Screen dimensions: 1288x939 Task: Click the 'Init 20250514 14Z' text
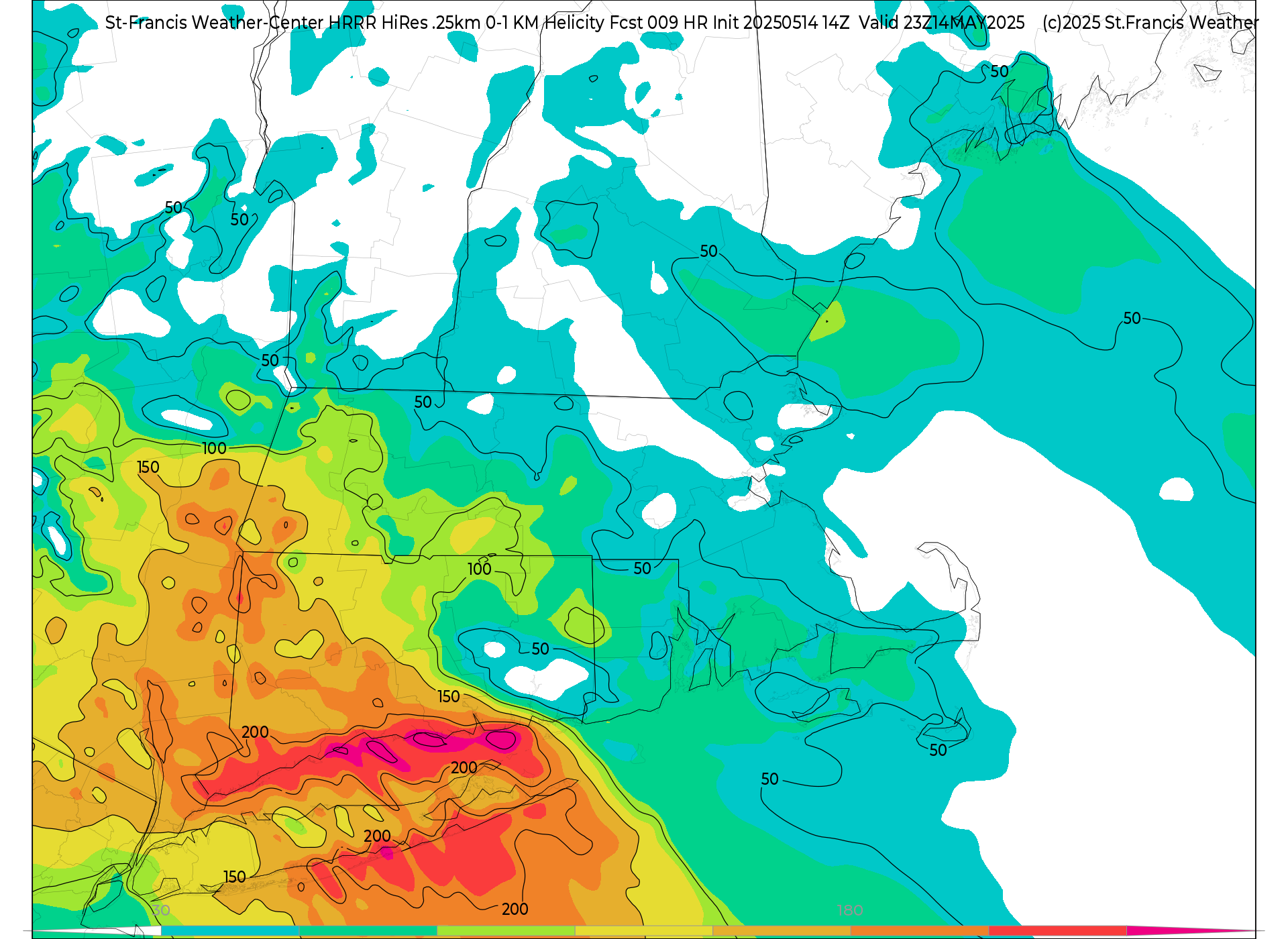point(781,23)
